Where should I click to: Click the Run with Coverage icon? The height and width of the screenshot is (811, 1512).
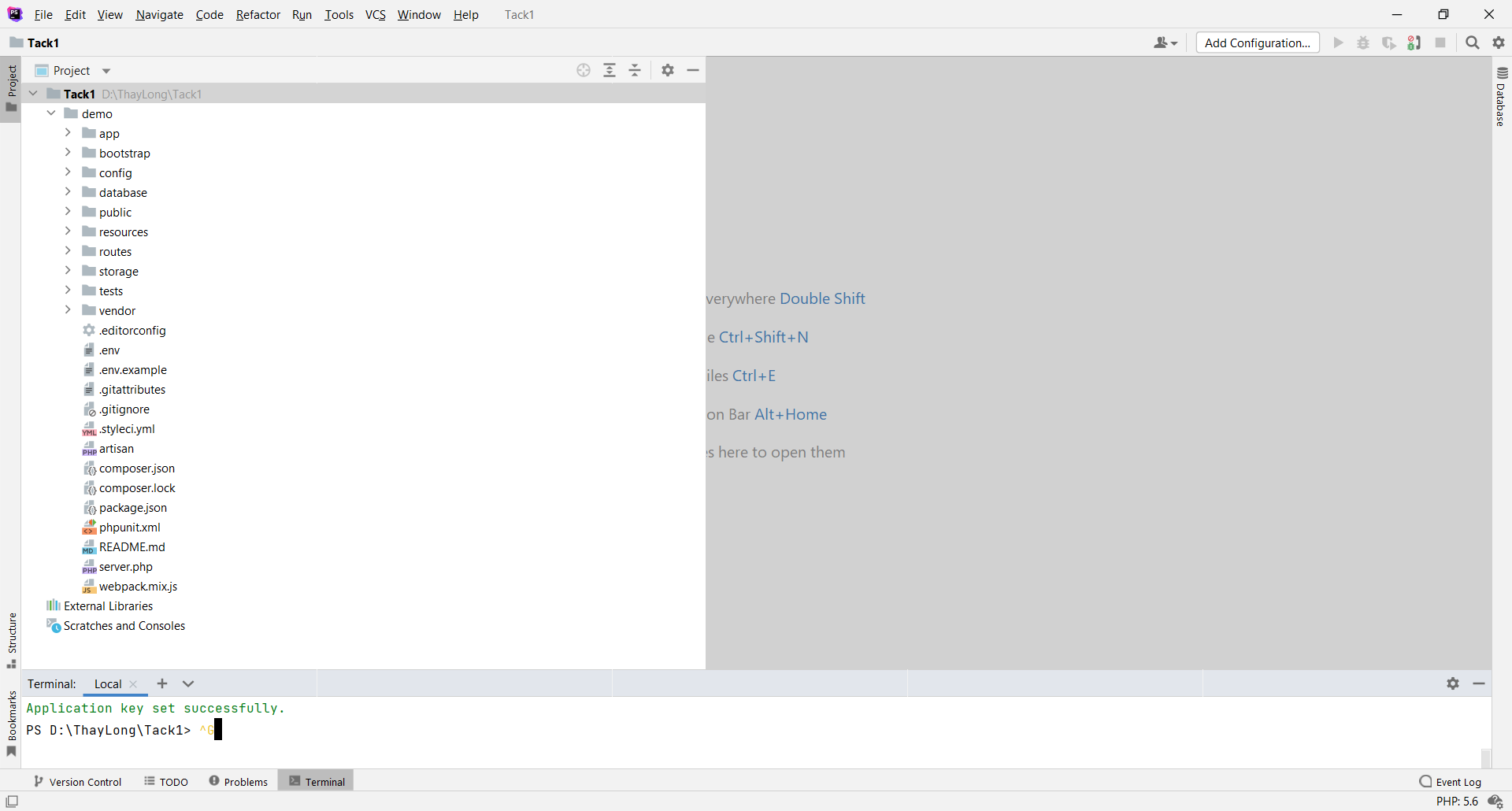tap(1389, 43)
